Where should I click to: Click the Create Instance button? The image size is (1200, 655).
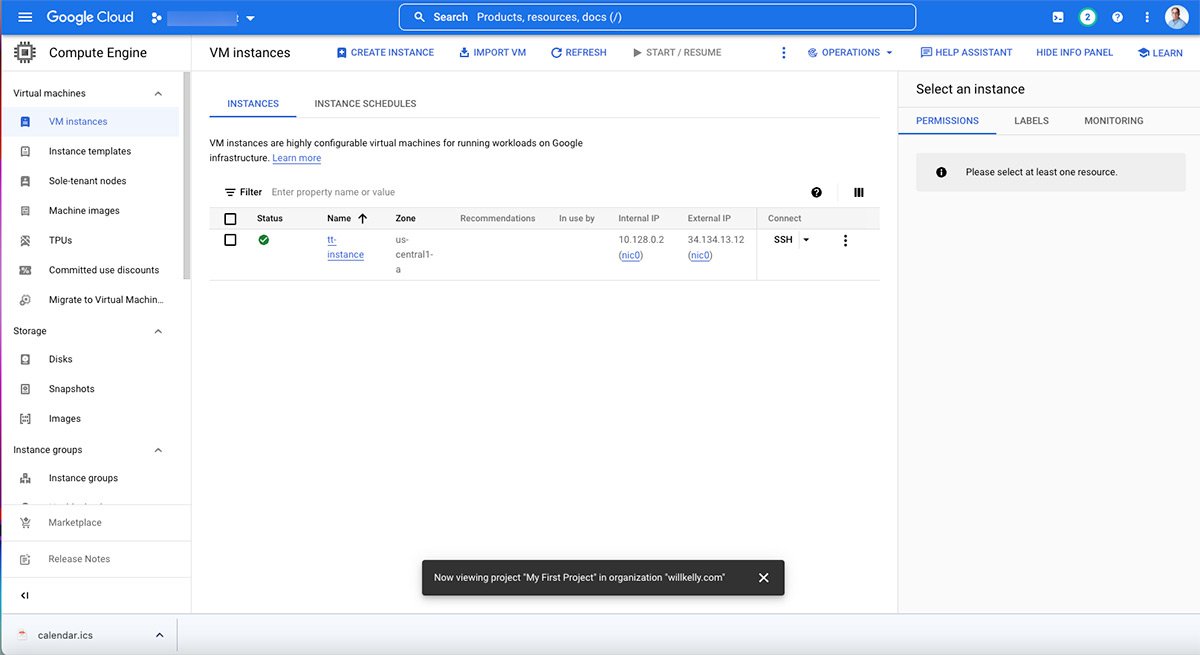[x=385, y=52]
